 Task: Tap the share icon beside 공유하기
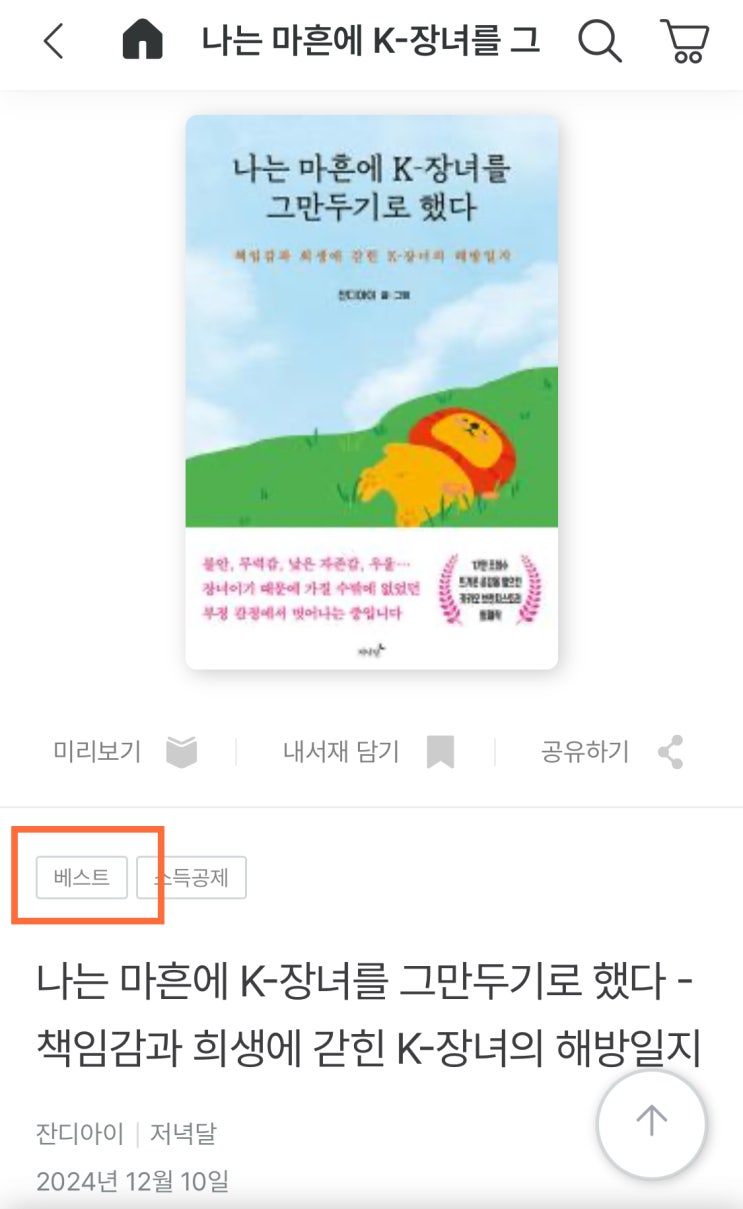[670, 752]
